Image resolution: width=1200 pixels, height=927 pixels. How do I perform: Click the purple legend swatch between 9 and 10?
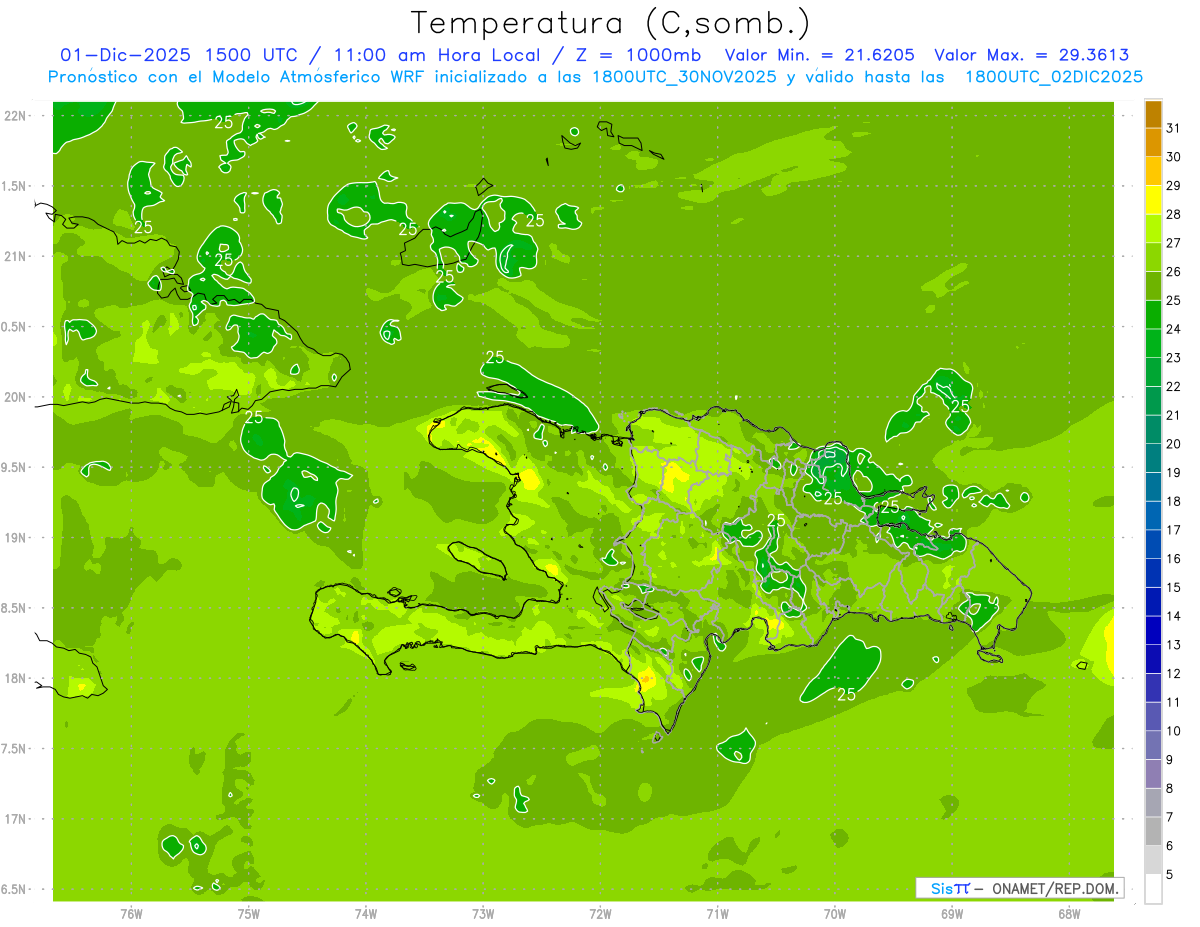(x=1153, y=745)
